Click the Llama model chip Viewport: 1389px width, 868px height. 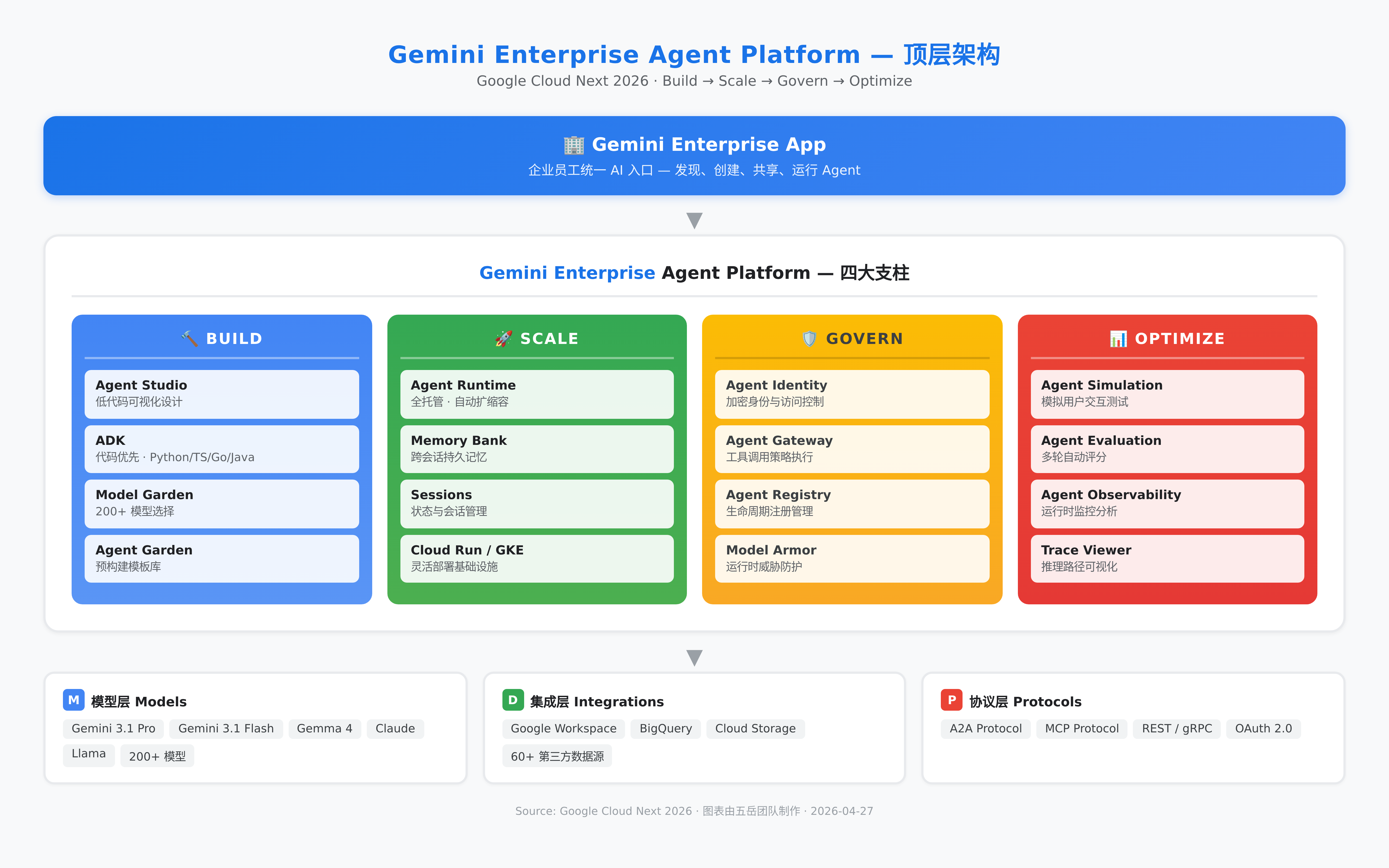coord(88,755)
